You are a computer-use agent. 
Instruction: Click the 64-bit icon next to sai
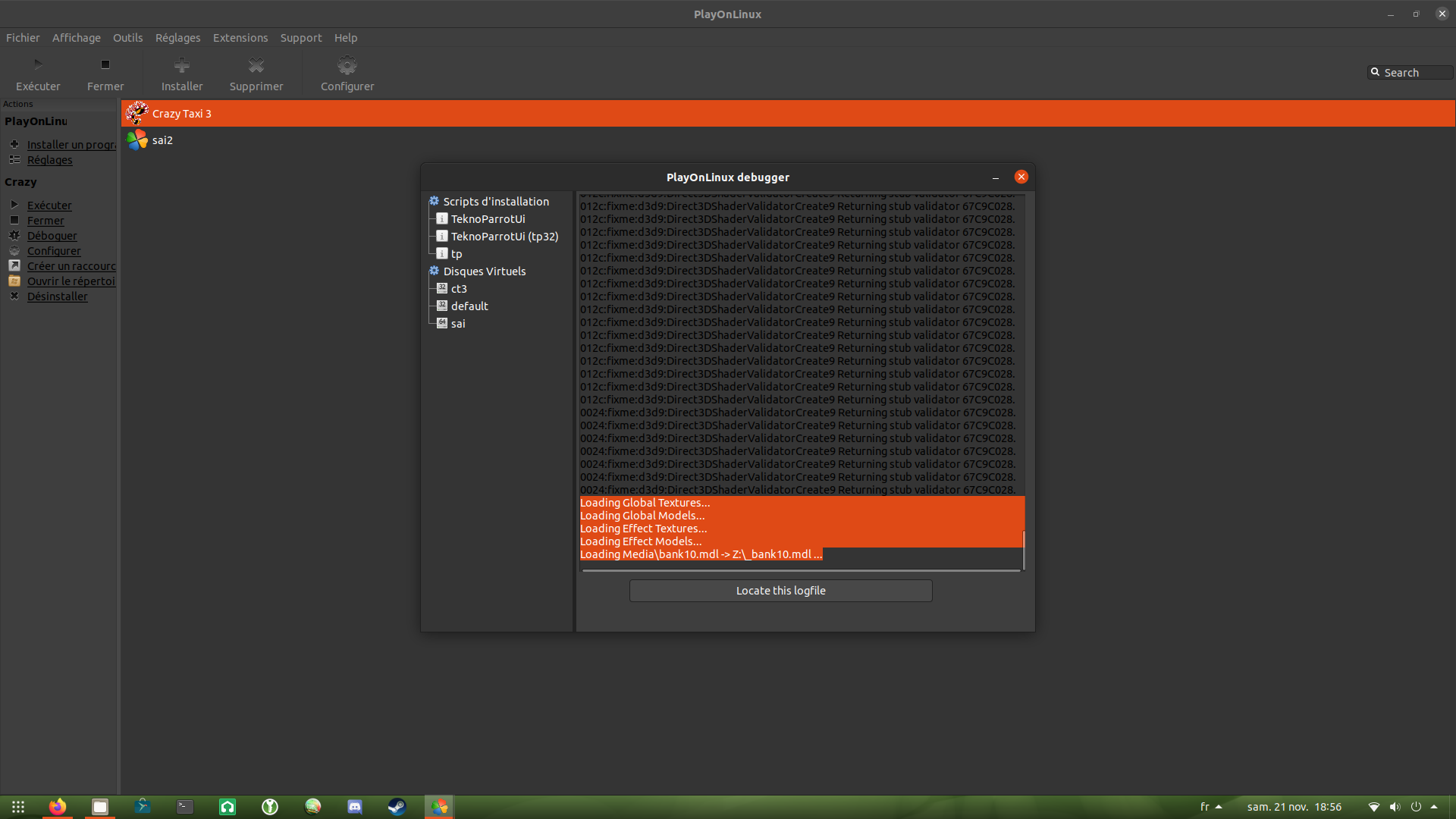pos(442,323)
